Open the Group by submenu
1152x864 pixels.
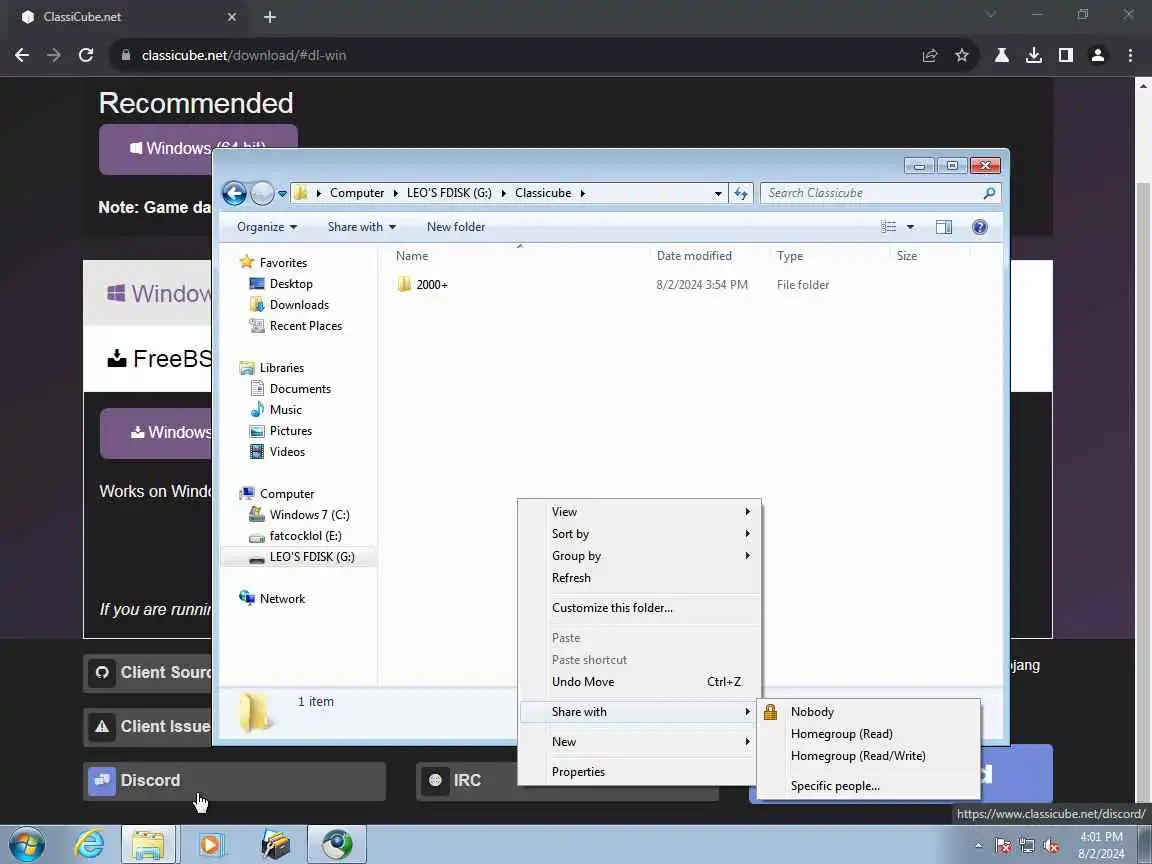(638, 556)
